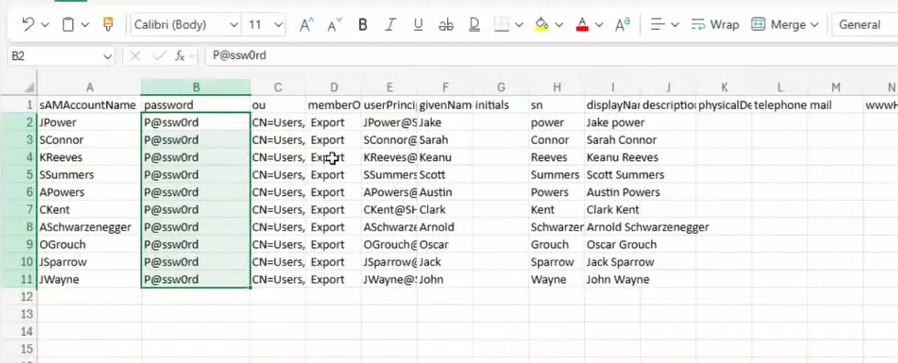The height and width of the screenshot is (363, 898).
Task: Click the horizontal alignment icon
Action: pos(658,25)
